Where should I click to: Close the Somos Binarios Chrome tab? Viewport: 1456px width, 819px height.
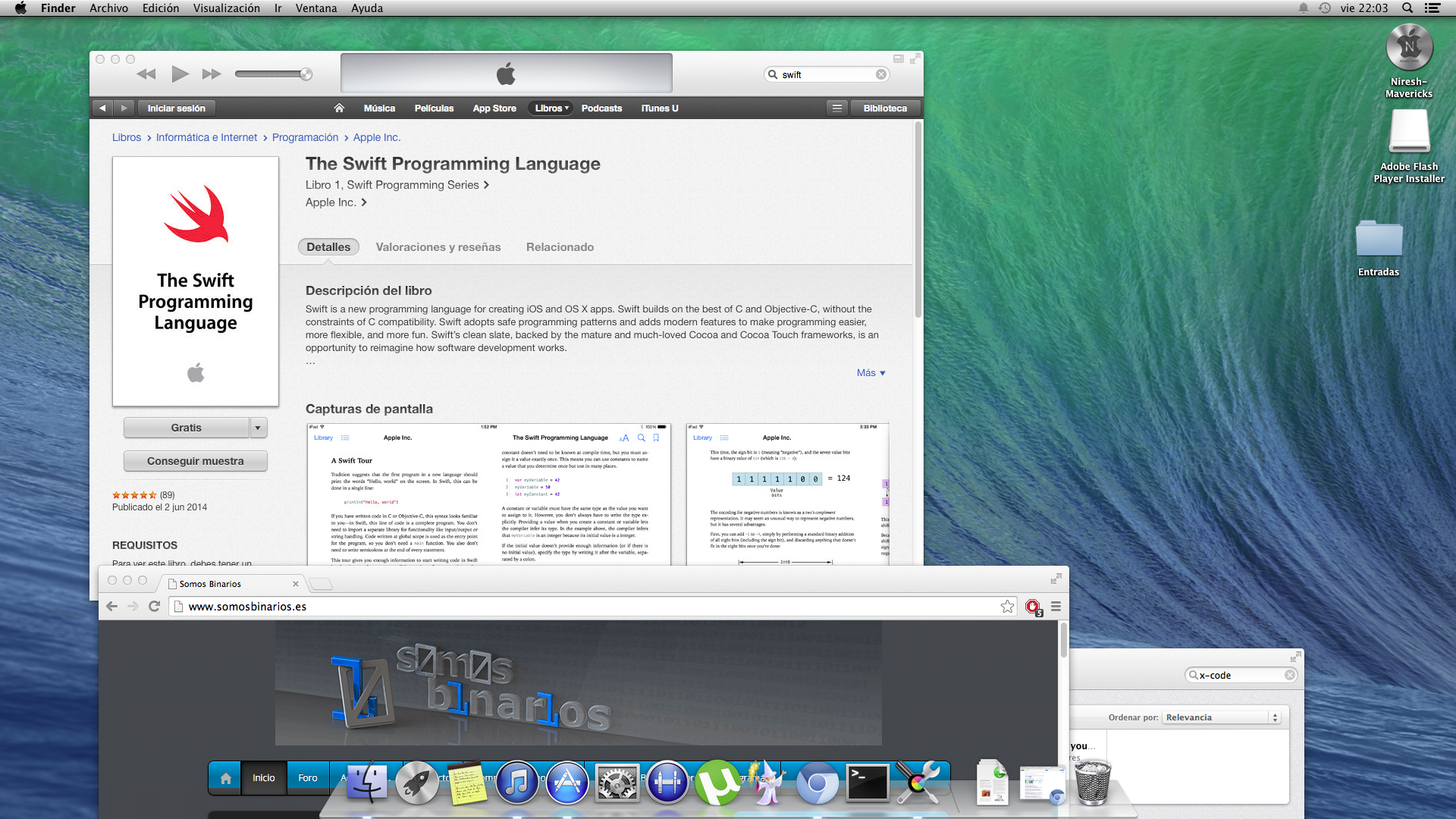click(296, 584)
